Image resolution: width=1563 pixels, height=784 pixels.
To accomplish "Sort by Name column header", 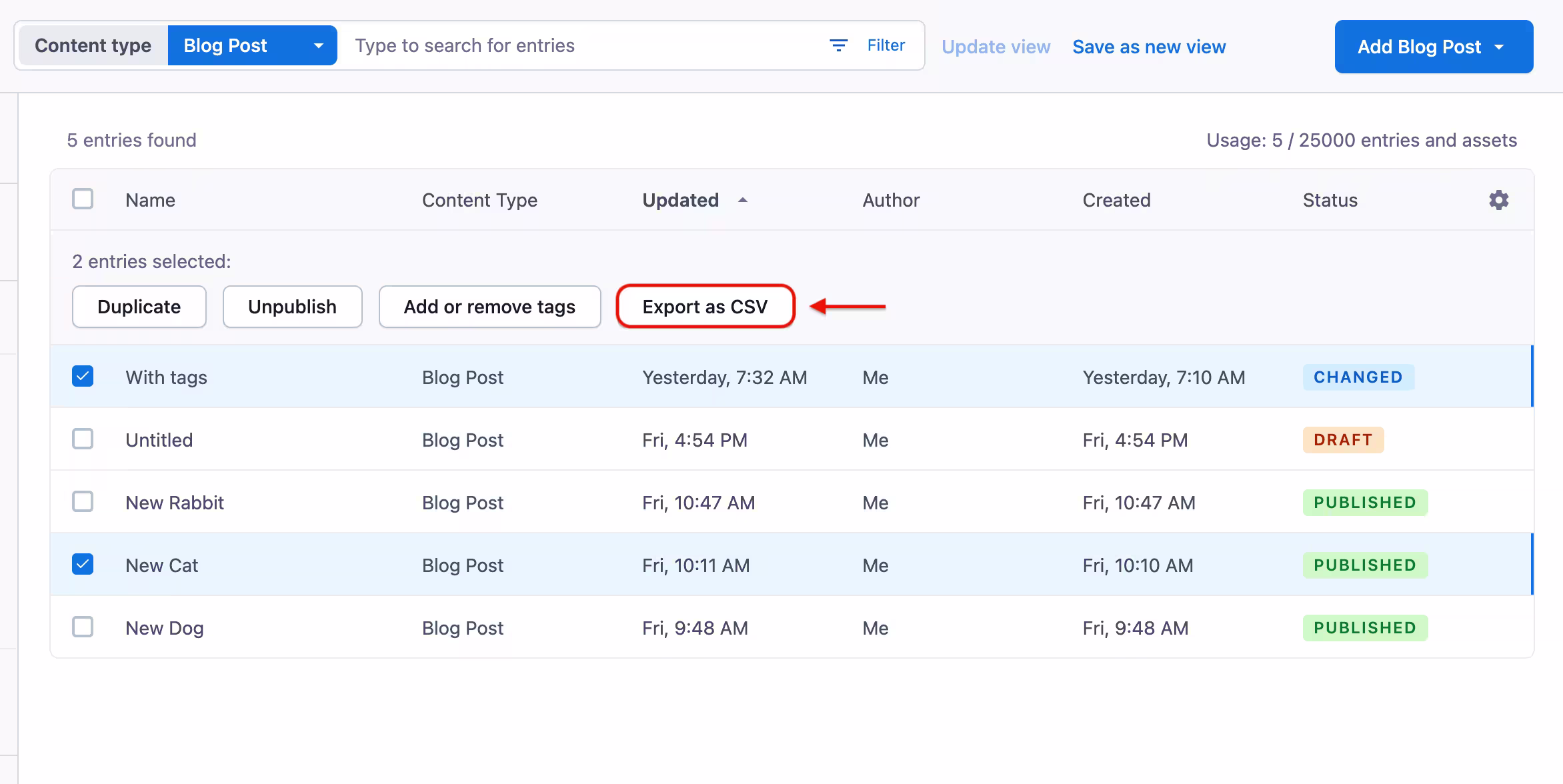I will 150,200.
